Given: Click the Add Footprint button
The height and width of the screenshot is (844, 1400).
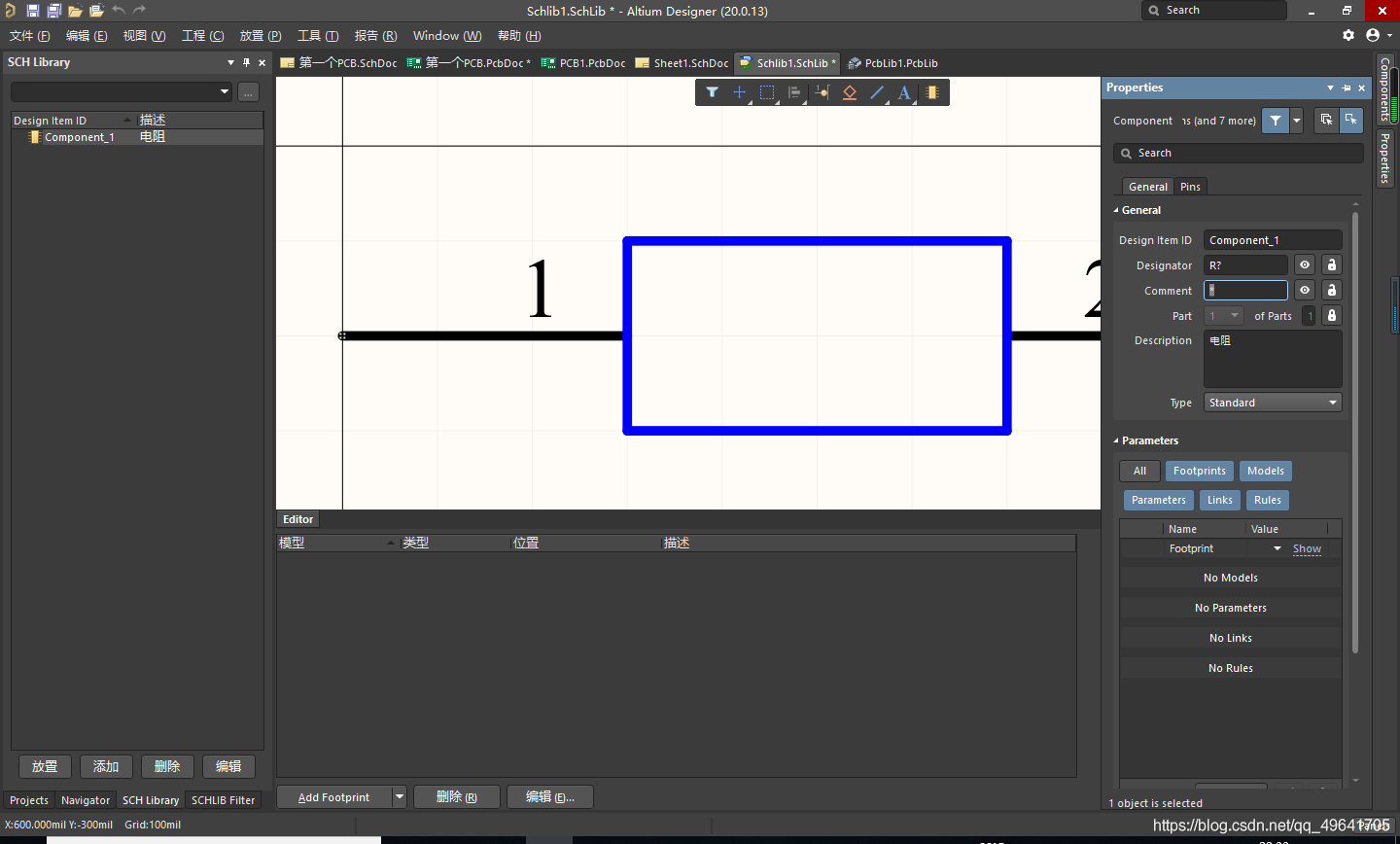Looking at the screenshot, I should [333, 797].
